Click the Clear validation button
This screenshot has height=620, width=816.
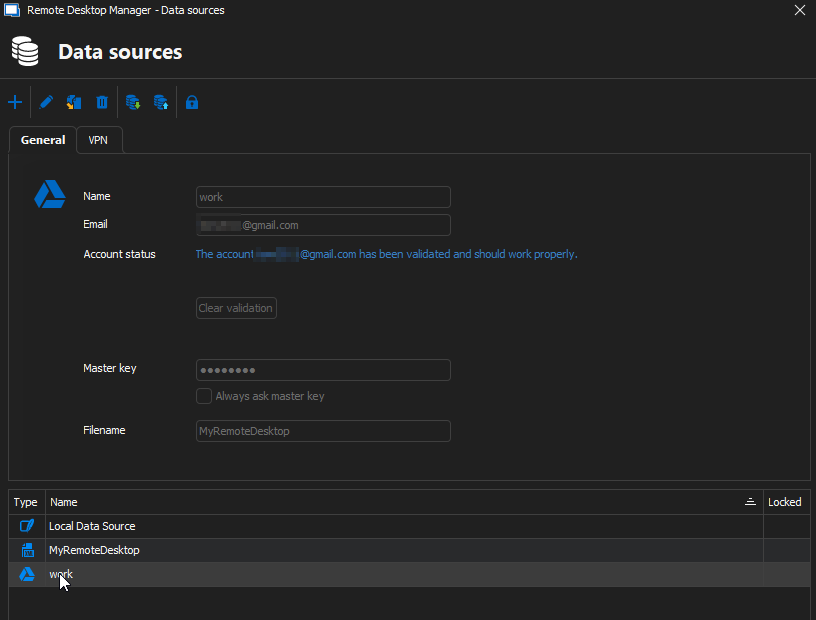236,308
